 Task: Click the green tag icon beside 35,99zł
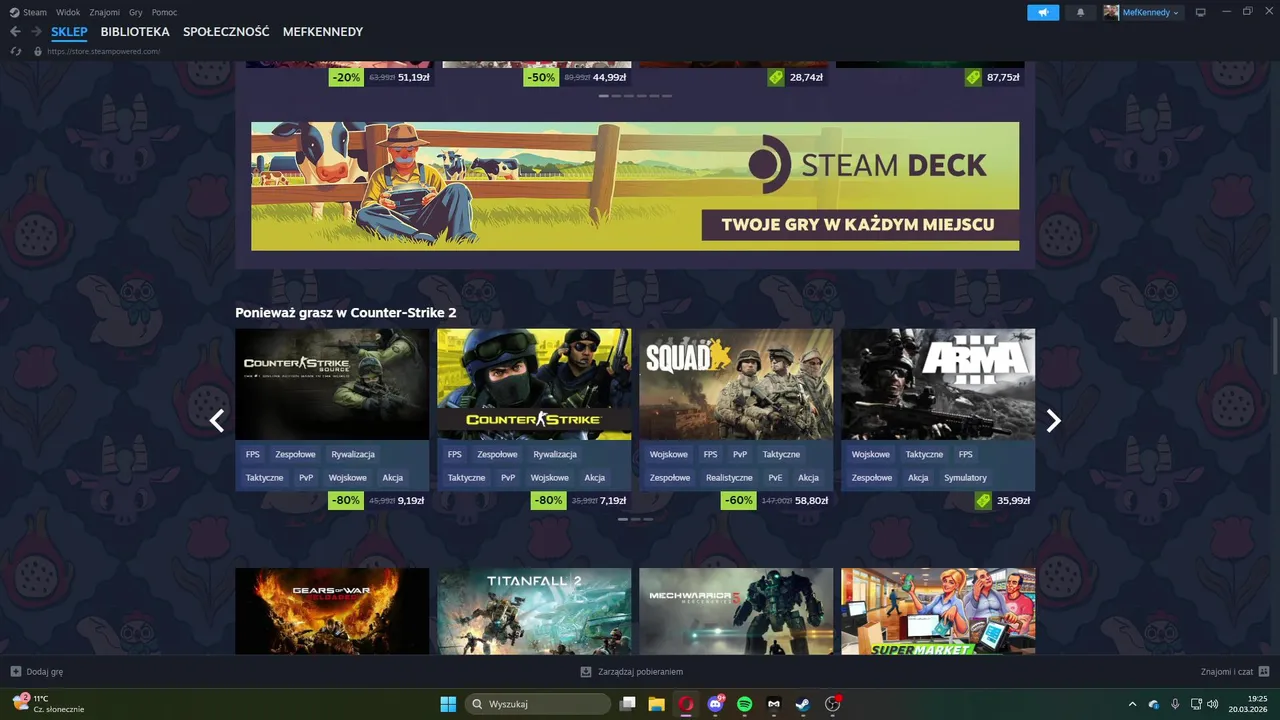coord(983,500)
